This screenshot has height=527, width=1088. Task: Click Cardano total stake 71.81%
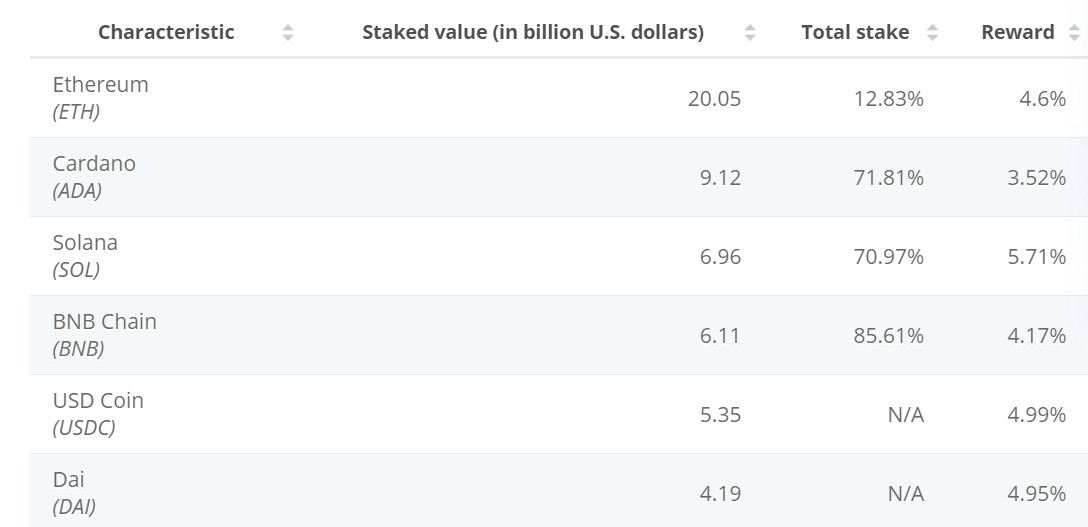[889, 178]
